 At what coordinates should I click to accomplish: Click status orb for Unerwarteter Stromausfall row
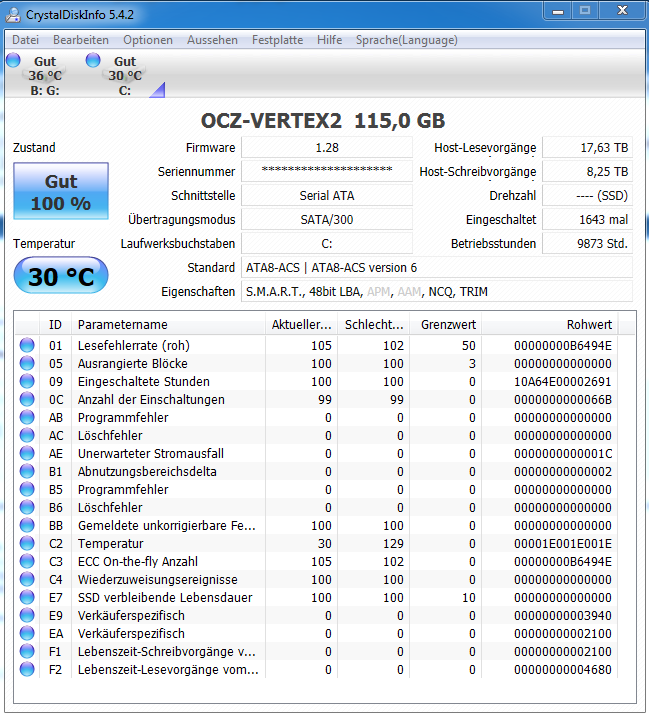[x=27, y=453]
